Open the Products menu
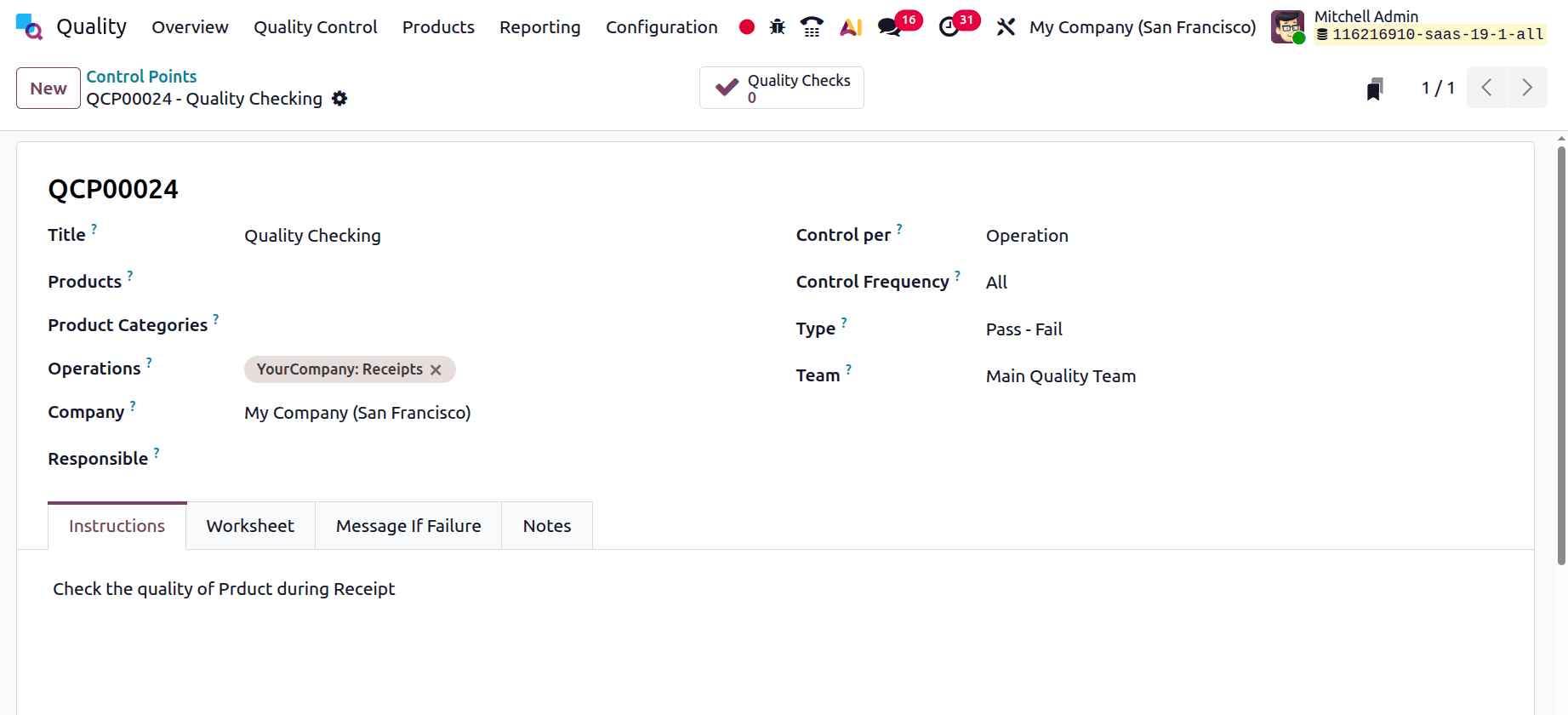This screenshot has height=715, width=1568. point(438,27)
